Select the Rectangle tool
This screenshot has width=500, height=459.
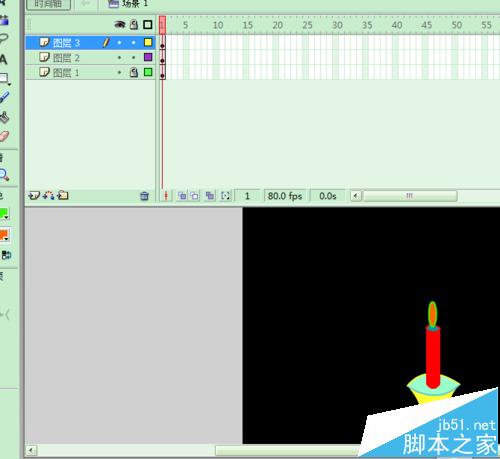coord(4,78)
